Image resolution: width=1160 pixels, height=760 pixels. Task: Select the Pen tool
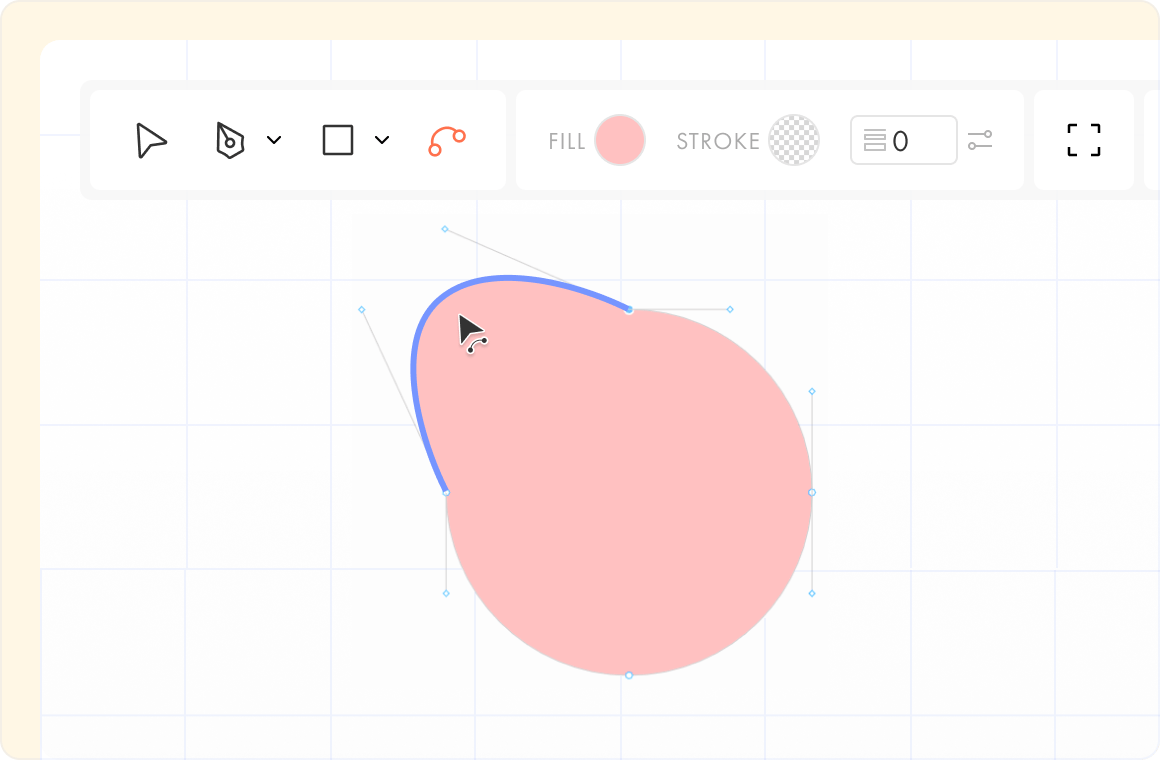[229, 140]
